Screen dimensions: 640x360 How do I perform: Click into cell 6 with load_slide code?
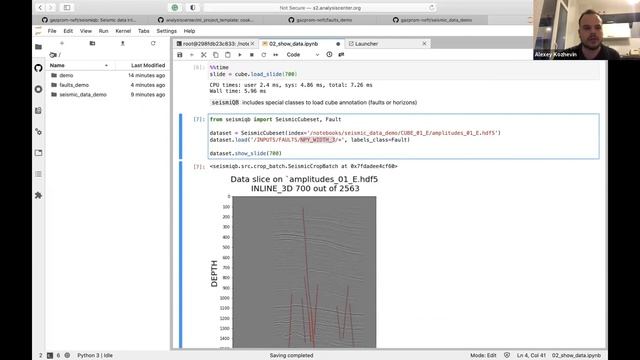click(404, 71)
